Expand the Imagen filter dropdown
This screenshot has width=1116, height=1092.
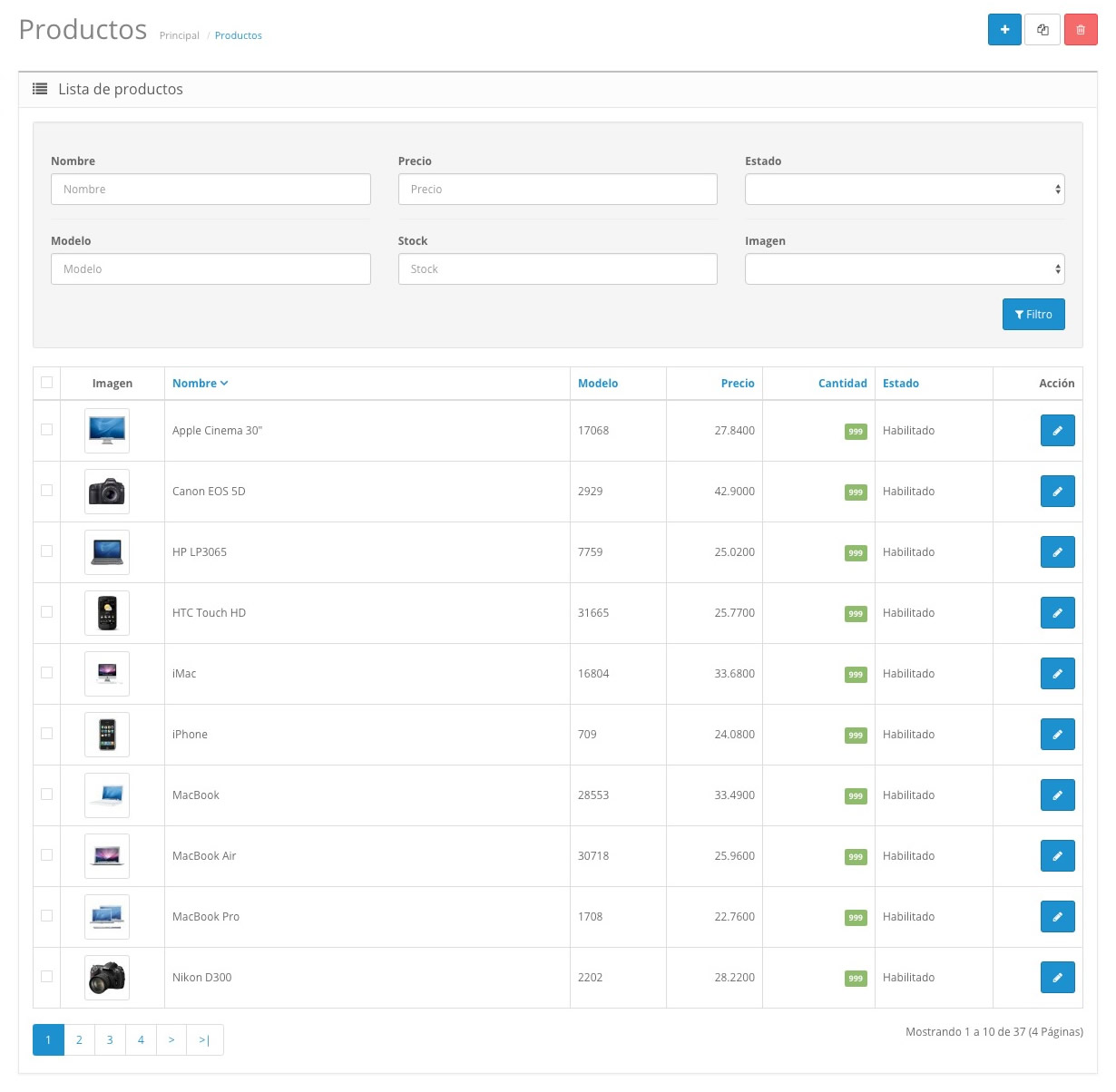(904, 269)
